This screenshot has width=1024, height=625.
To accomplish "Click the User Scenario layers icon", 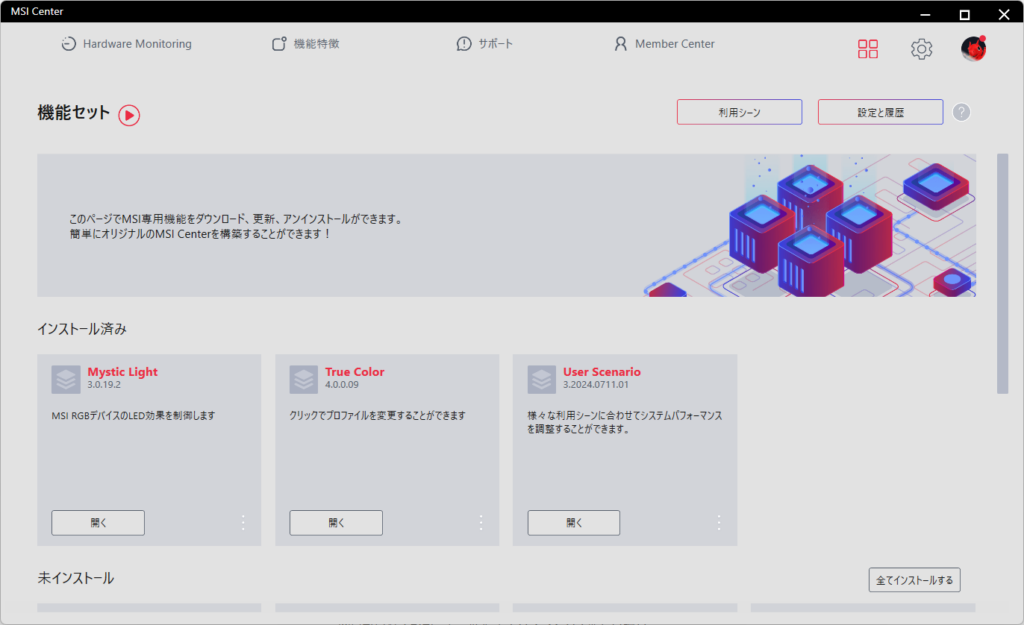I will [542, 380].
